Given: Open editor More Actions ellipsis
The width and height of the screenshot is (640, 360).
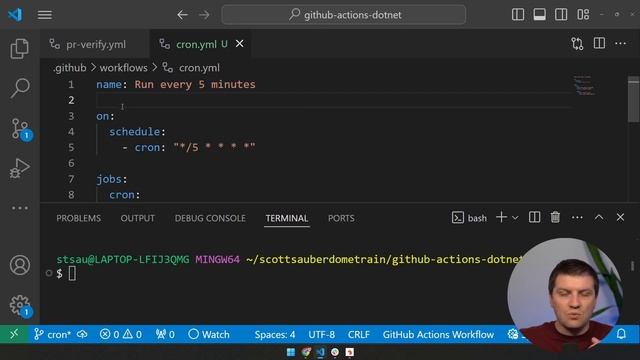Looking at the screenshot, I should coord(620,43).
